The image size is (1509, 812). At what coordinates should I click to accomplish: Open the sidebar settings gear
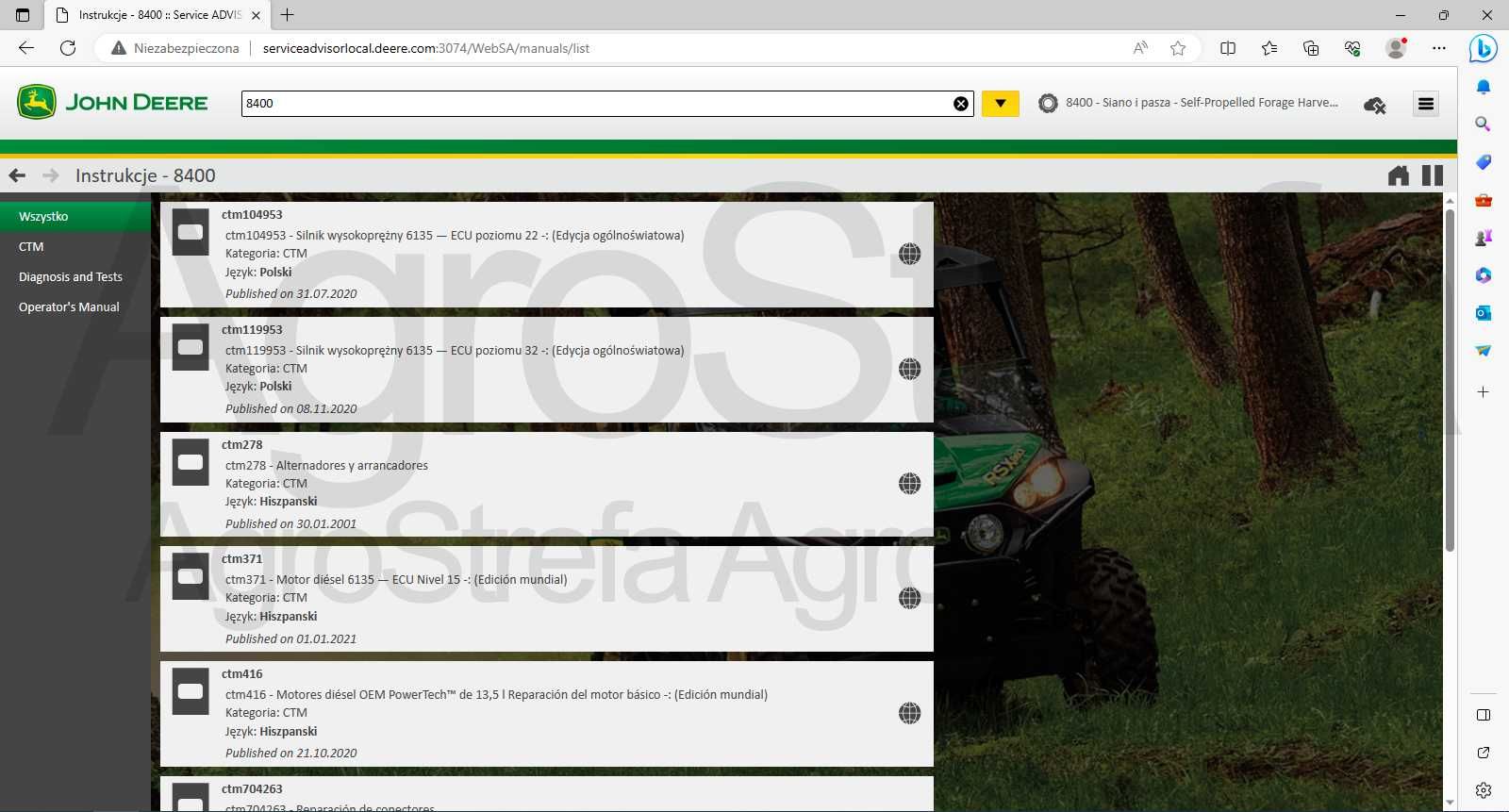click(1484, 790)
